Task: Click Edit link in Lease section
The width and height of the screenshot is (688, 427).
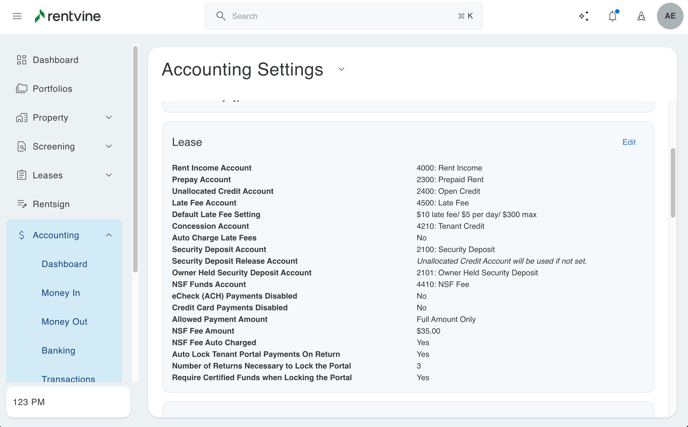Action: click(x=629, y=142)
